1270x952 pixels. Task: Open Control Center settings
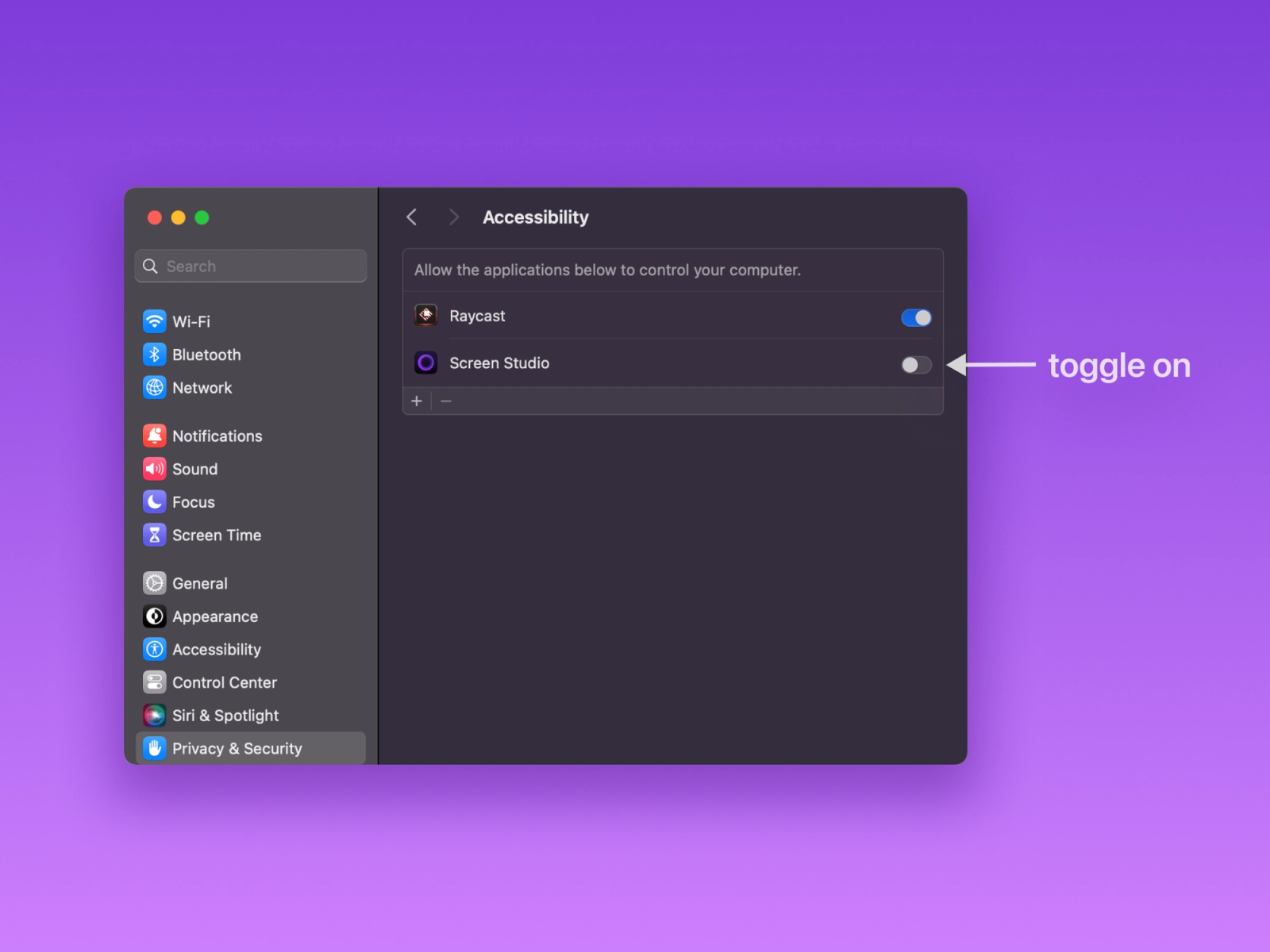pyautogui.click(x=225, y=683)
